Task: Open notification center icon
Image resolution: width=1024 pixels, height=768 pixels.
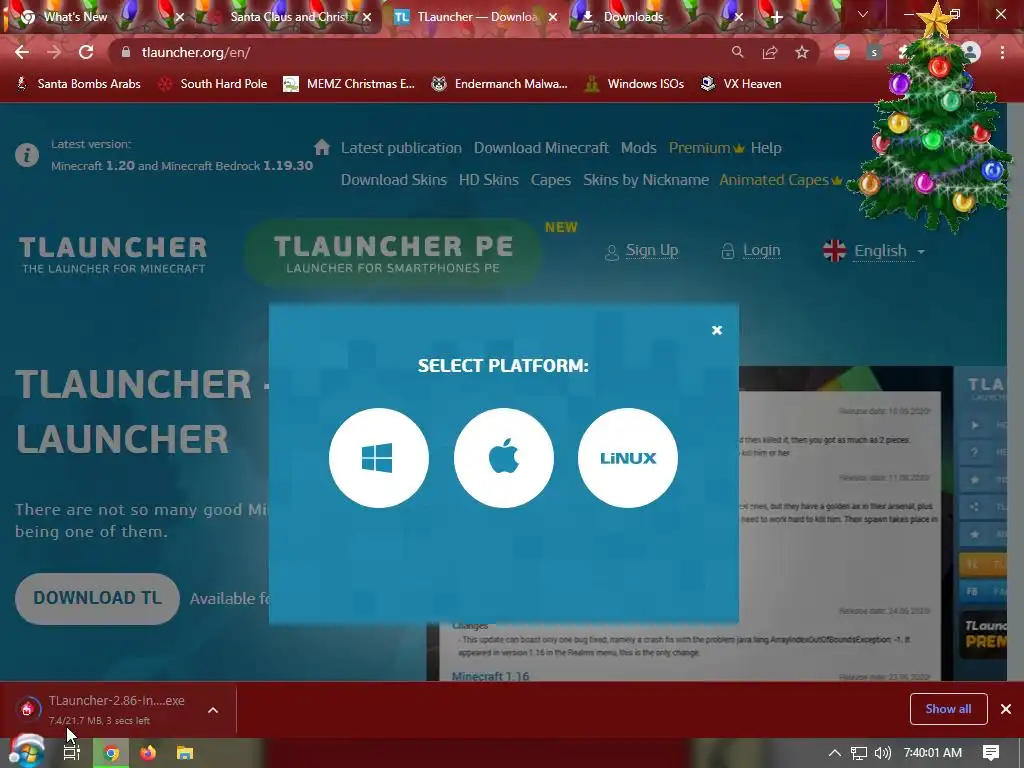Action: click(x=991, y=753)
